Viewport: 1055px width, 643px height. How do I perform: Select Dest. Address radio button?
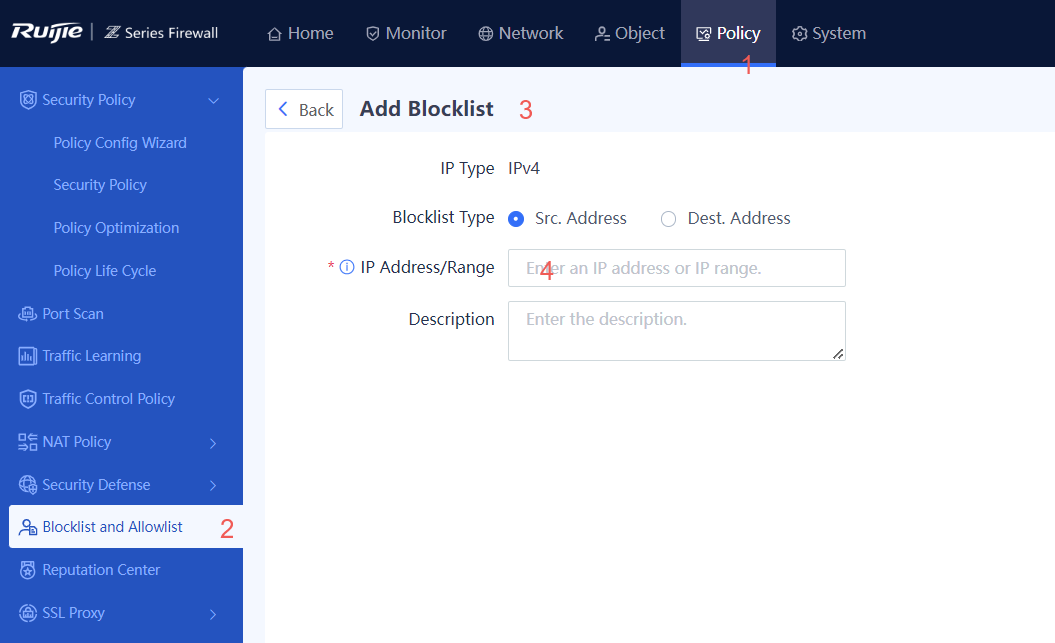[x=668, y=219]
